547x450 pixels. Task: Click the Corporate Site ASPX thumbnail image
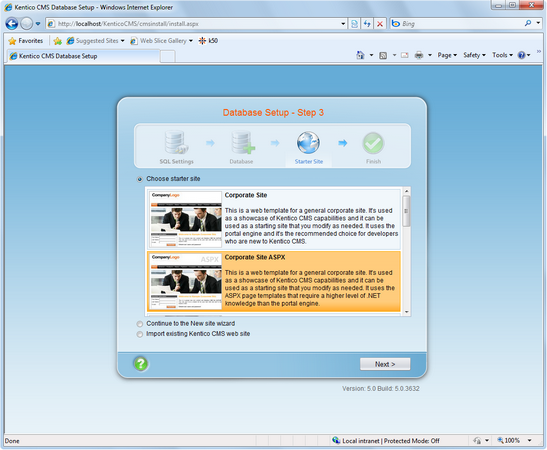point(186,281)
